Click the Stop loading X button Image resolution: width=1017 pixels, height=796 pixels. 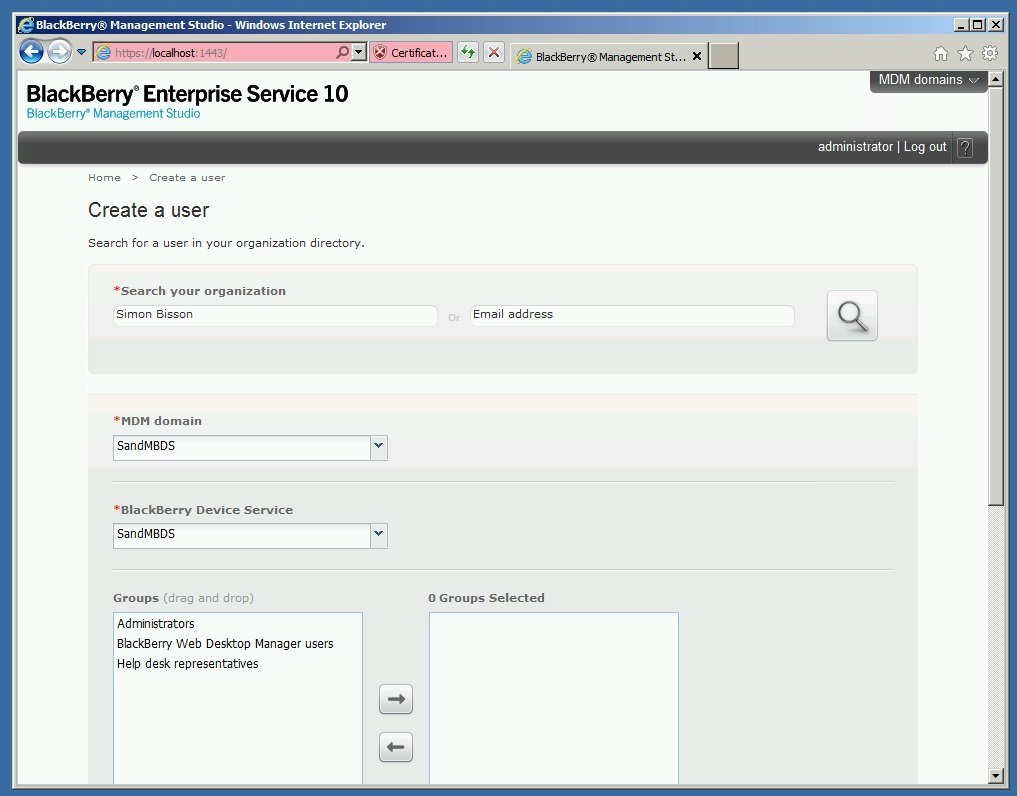coord(494,53)
